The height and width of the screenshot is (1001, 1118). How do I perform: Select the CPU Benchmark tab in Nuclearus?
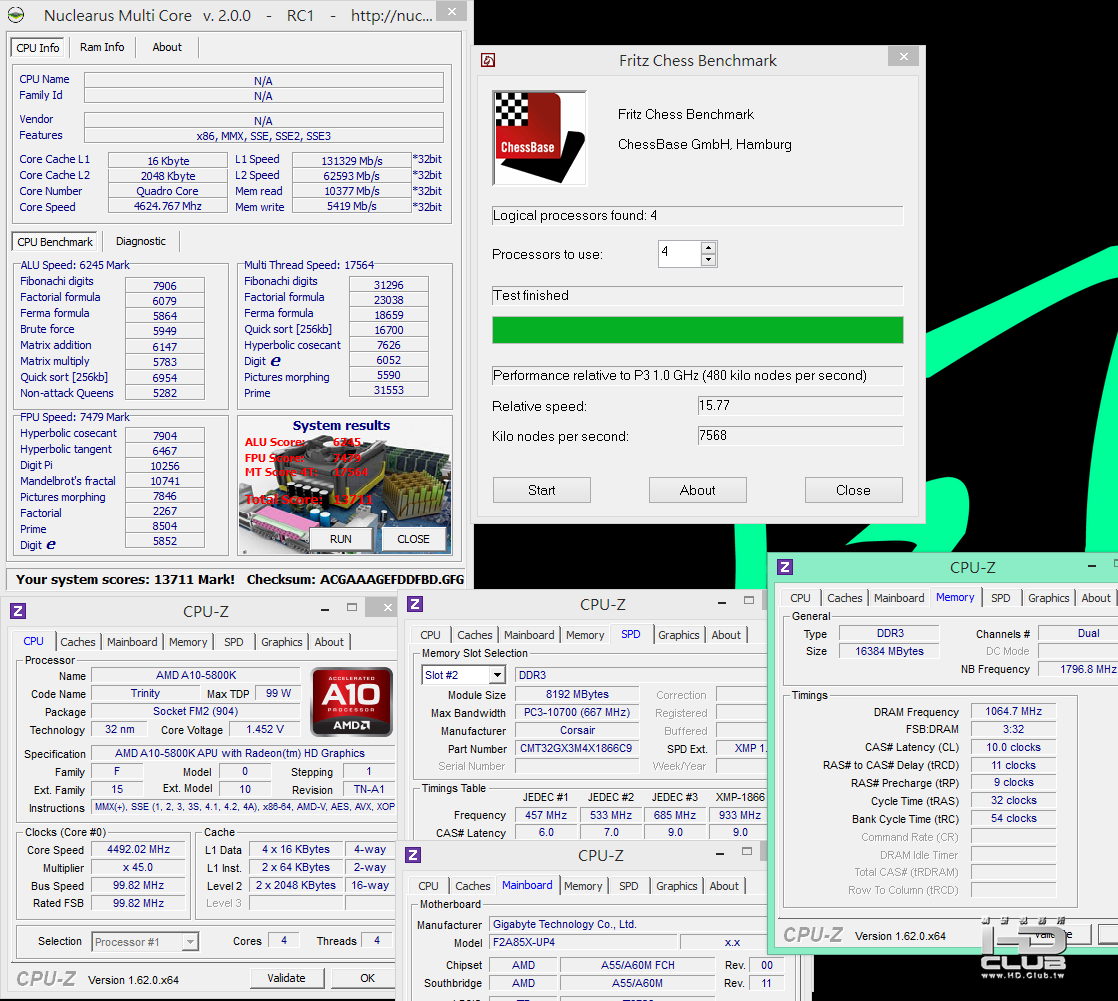tap(55, 242)
